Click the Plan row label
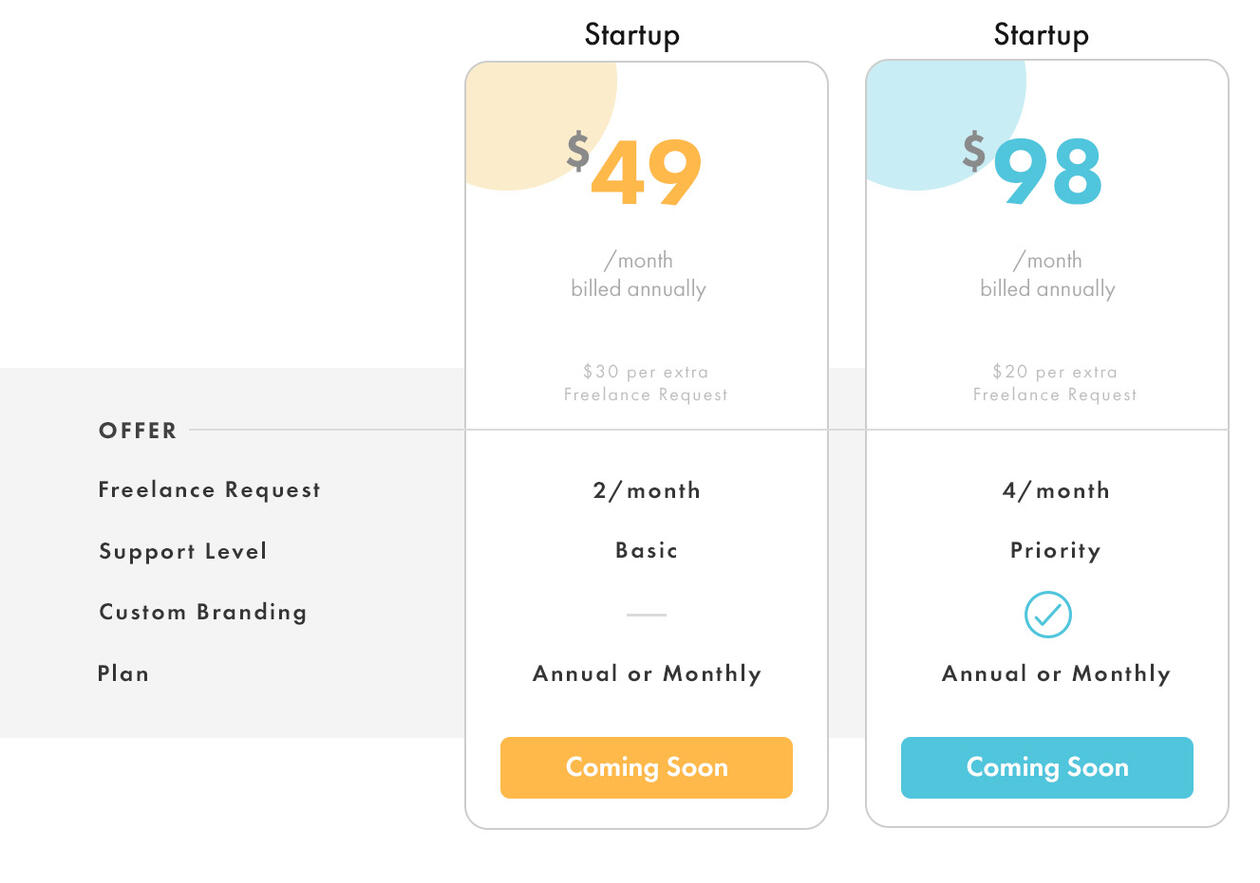Image resolution: width=1260 pixels, height=883 pixels. [124, 674]
